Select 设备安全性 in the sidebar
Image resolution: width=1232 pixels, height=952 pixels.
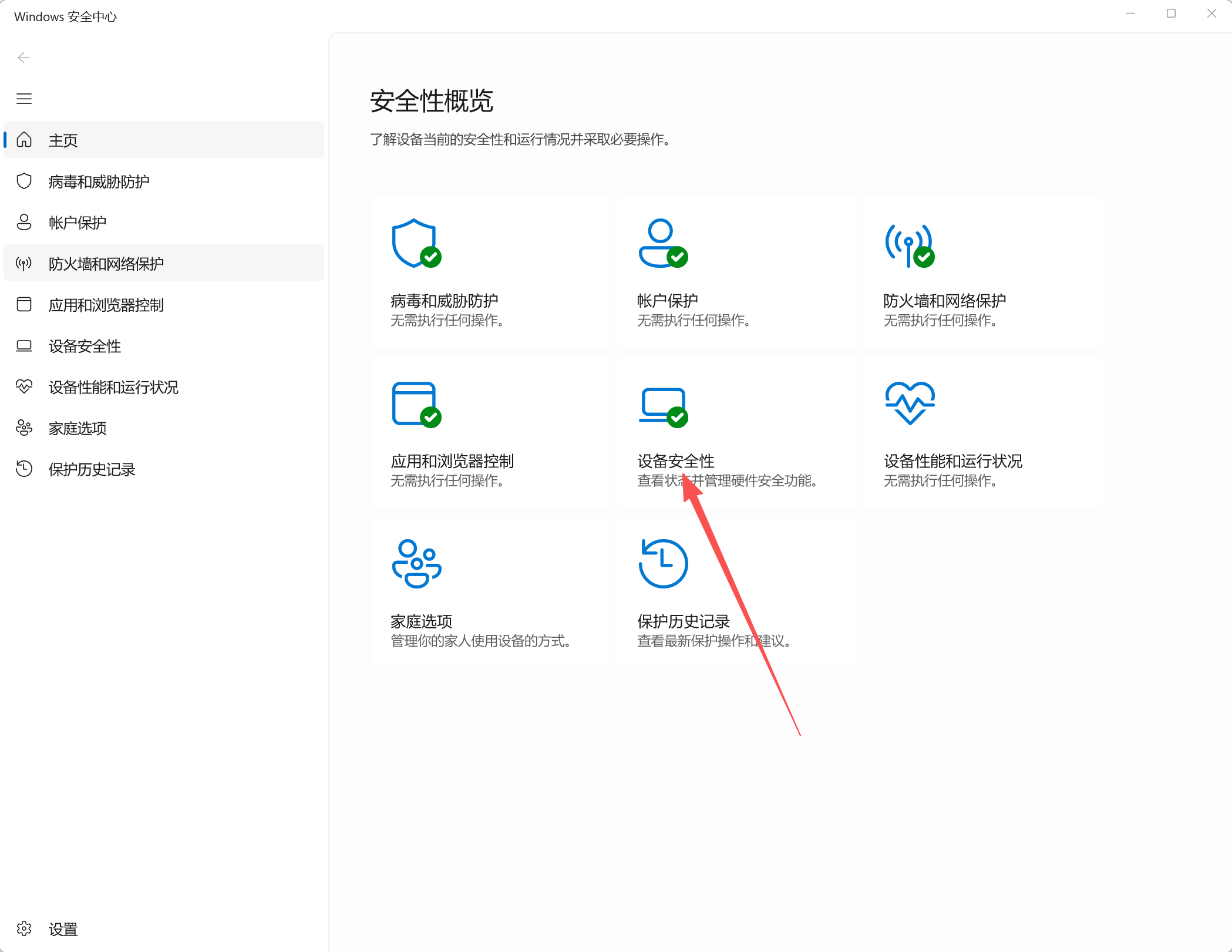tap(164, 345)
